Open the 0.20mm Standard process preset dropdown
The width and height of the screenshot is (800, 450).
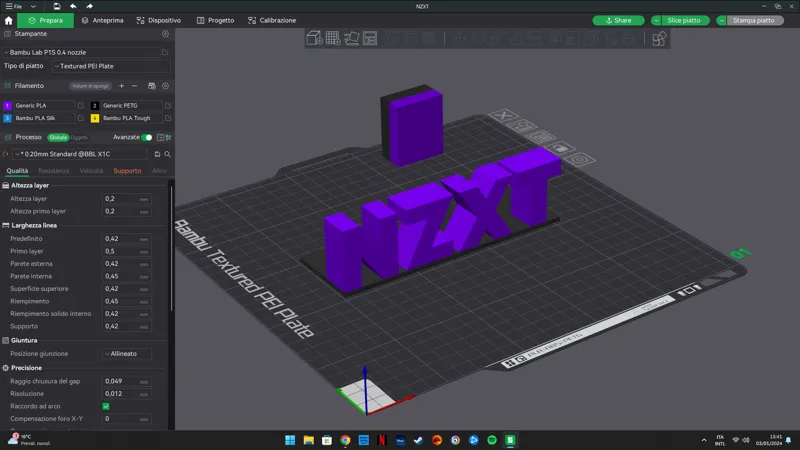pyautogui.click(x=81, y=154)
